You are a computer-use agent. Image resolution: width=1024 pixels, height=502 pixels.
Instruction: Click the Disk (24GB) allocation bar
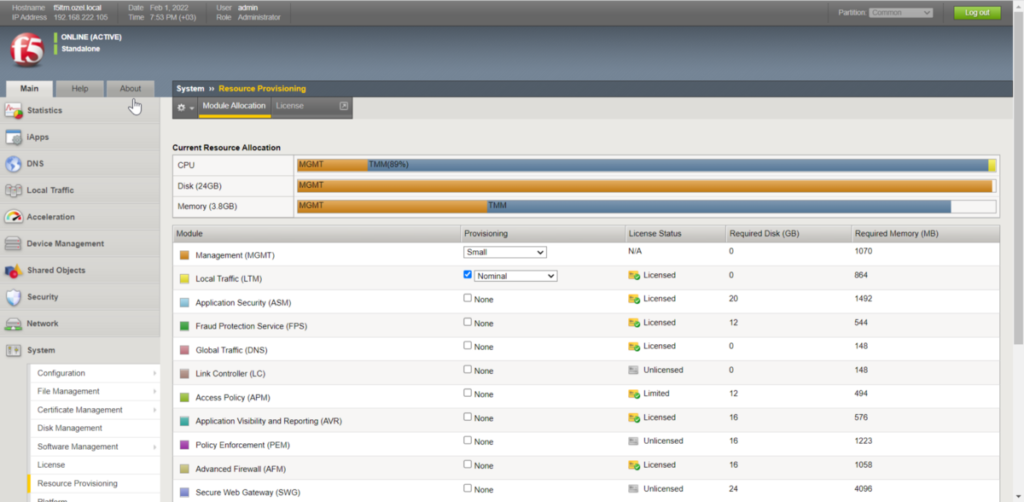(x=647, y=186)
